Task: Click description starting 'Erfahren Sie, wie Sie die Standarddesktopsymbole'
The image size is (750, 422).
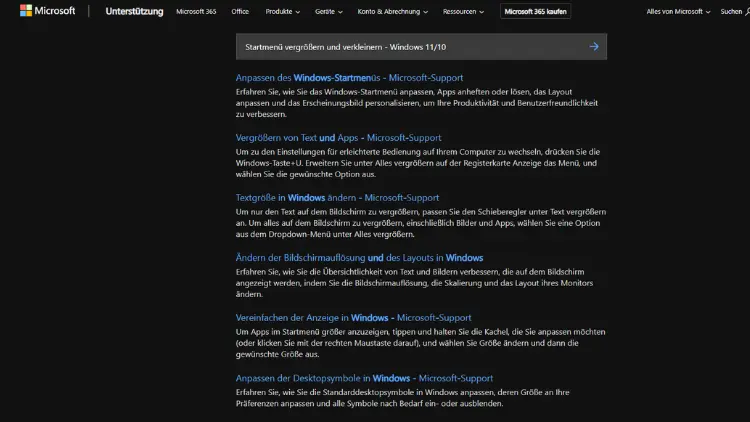Action: (x=403, y=398)
